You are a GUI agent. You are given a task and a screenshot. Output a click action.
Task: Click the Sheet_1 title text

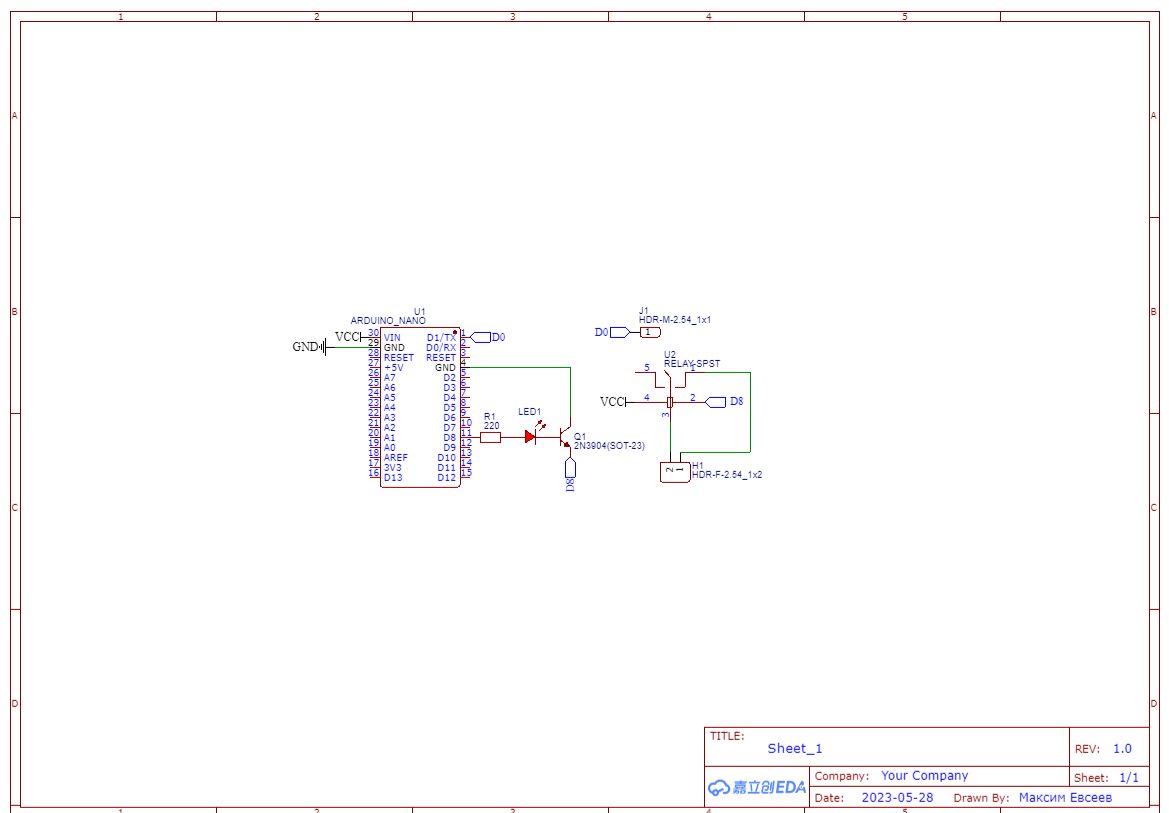[795, 748]
